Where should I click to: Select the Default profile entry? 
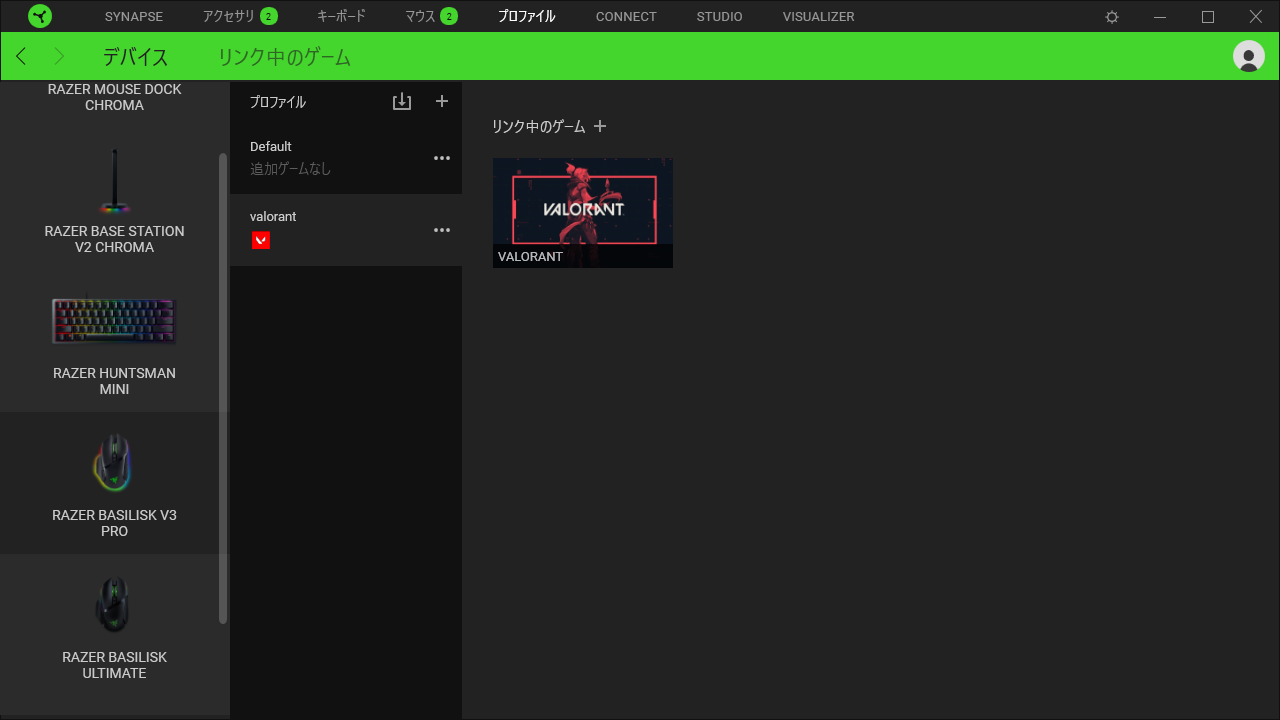tap(346, 158)
